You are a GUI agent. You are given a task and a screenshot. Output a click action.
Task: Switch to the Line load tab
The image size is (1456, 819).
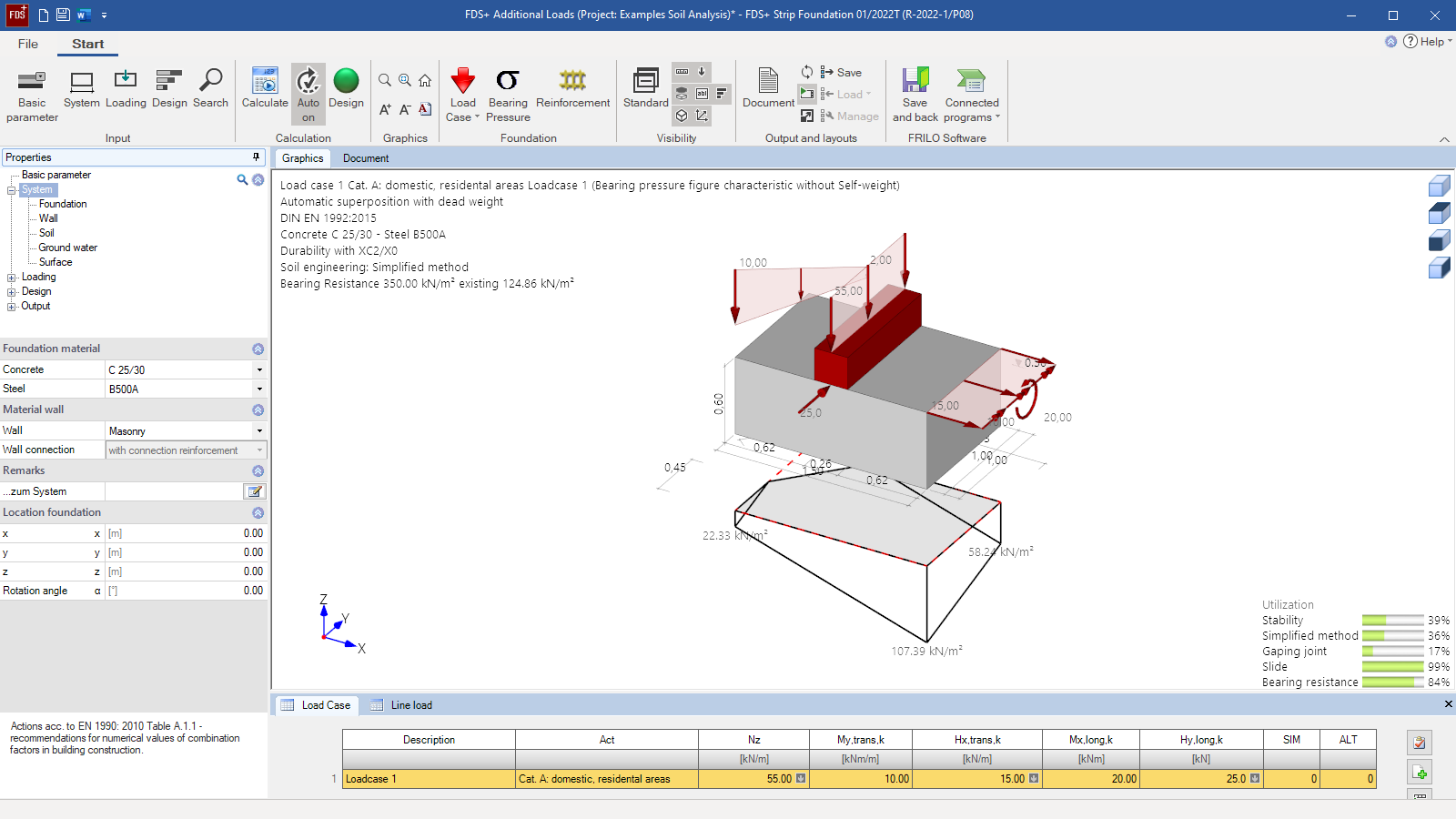(402, 705)
